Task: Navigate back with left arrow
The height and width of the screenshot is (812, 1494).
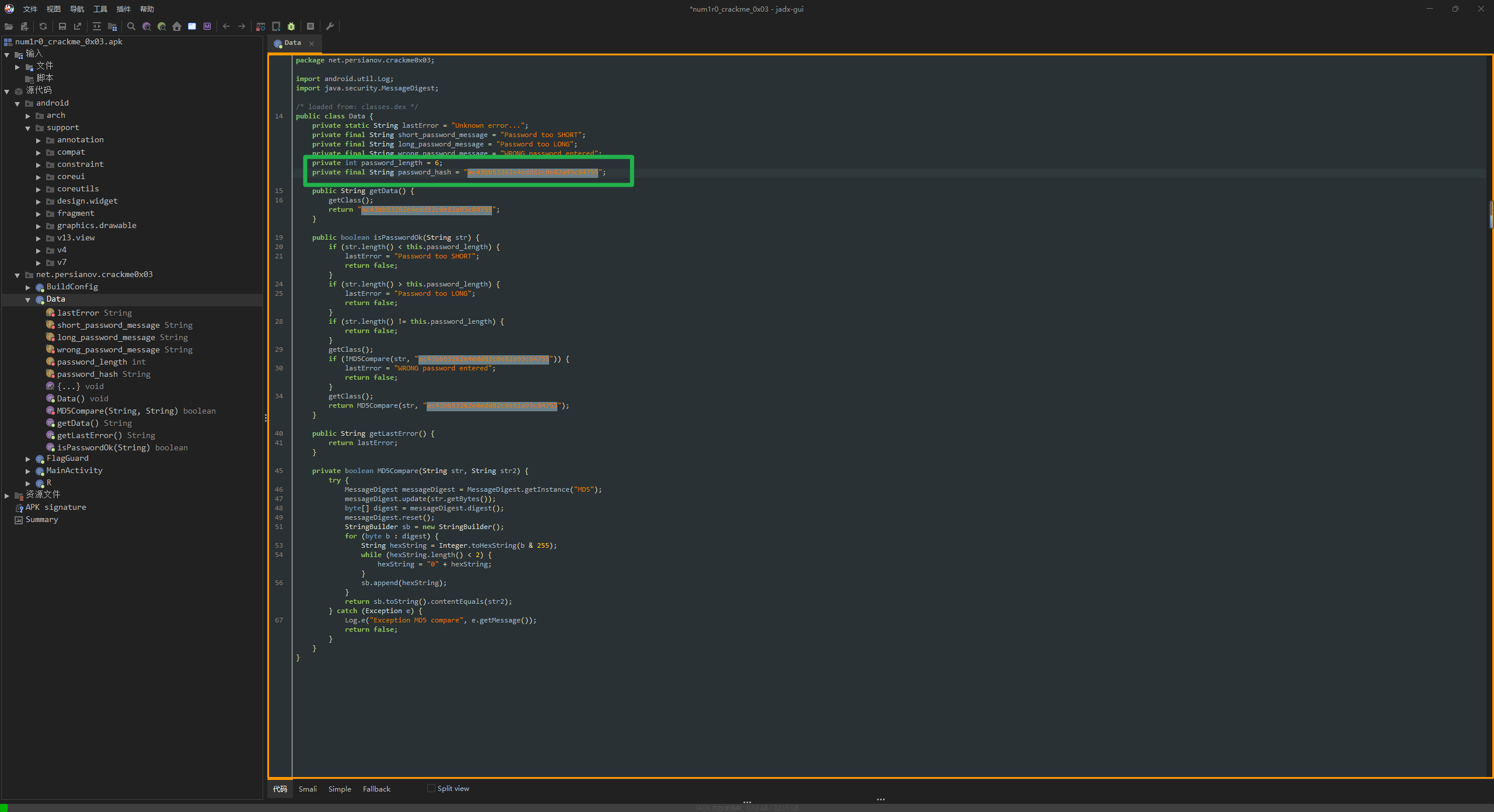Action: click(226, 26)
